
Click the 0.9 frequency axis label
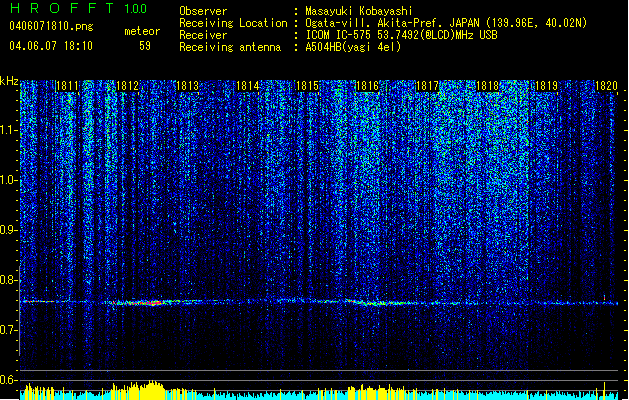[x=9, y=230]
